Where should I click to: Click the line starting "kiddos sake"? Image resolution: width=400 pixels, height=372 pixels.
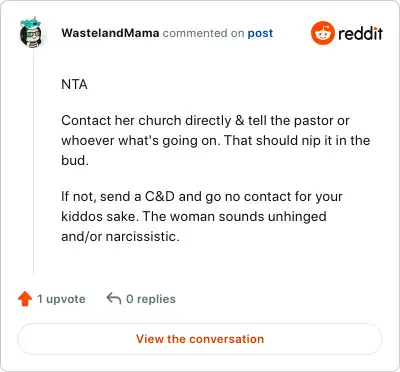[194, 216]
